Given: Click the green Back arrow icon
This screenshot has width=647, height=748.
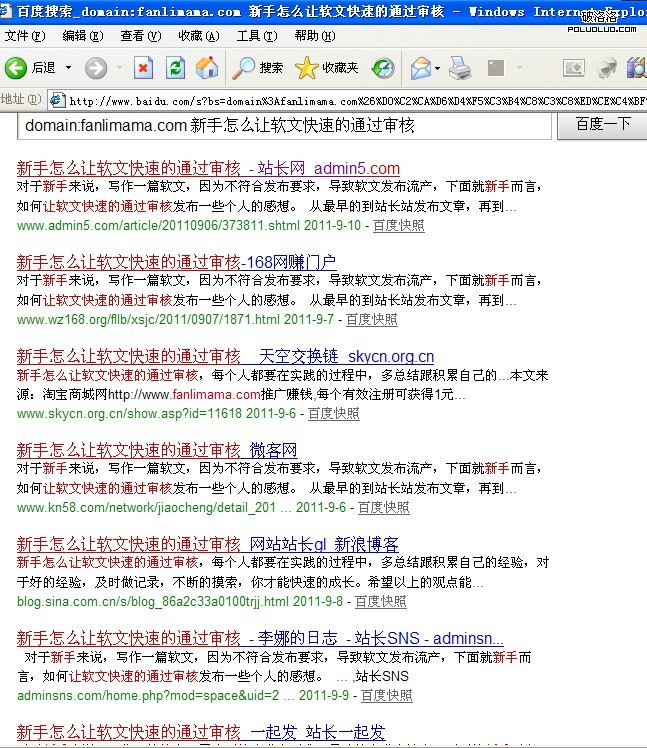Looking at the screenshot, I should click(x=16, y=68).
